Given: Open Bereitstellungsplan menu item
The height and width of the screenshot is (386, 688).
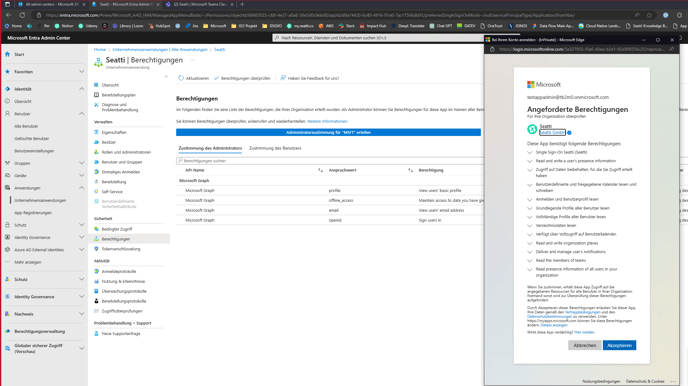Looking at the screenshot, I should (118, 95).
